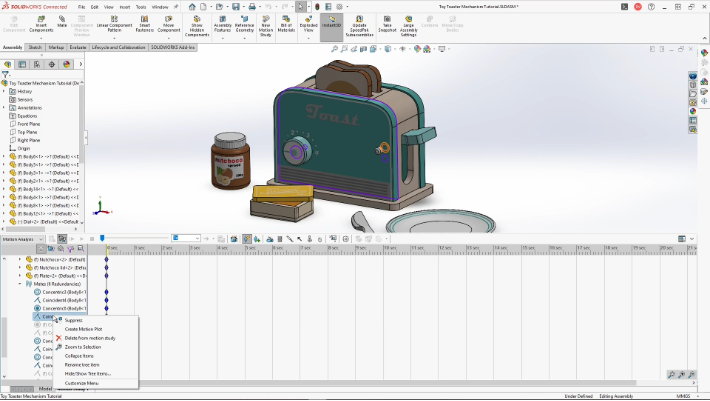Choose Rename tree item in context menu
Image resolution: width=710 pixels, height=401 pixels.
[x=82, y=365]
